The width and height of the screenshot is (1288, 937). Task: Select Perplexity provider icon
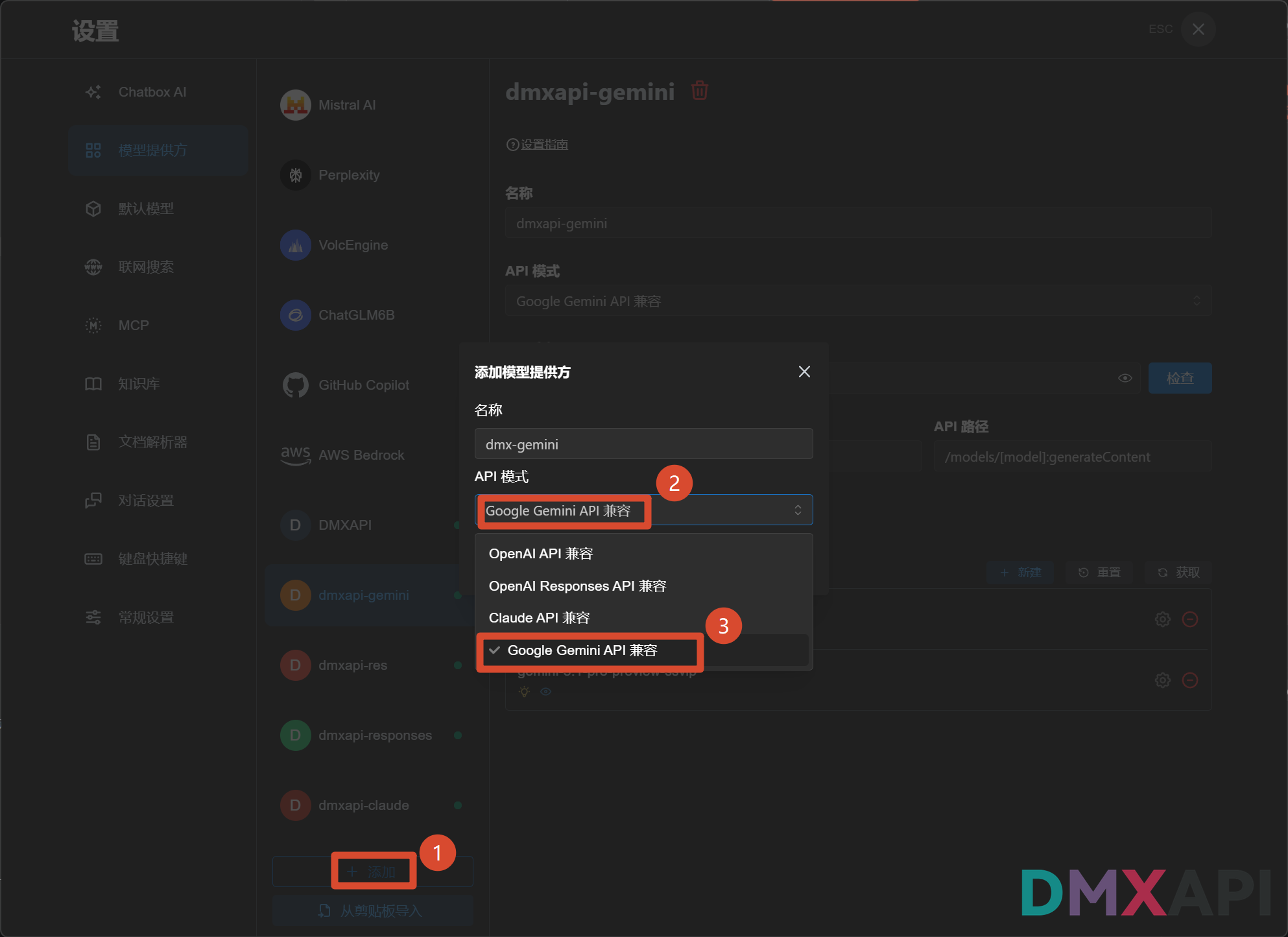point(296,175)
